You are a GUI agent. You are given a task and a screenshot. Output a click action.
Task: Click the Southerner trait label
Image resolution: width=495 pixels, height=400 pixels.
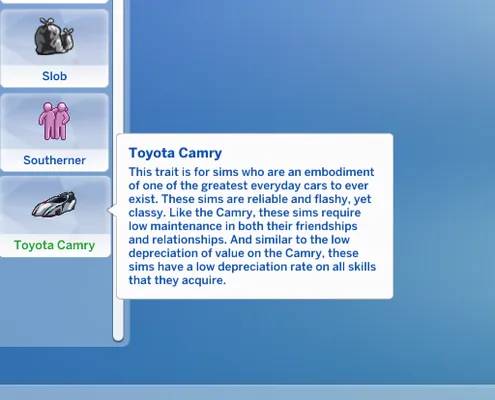[x=54, y=160]
